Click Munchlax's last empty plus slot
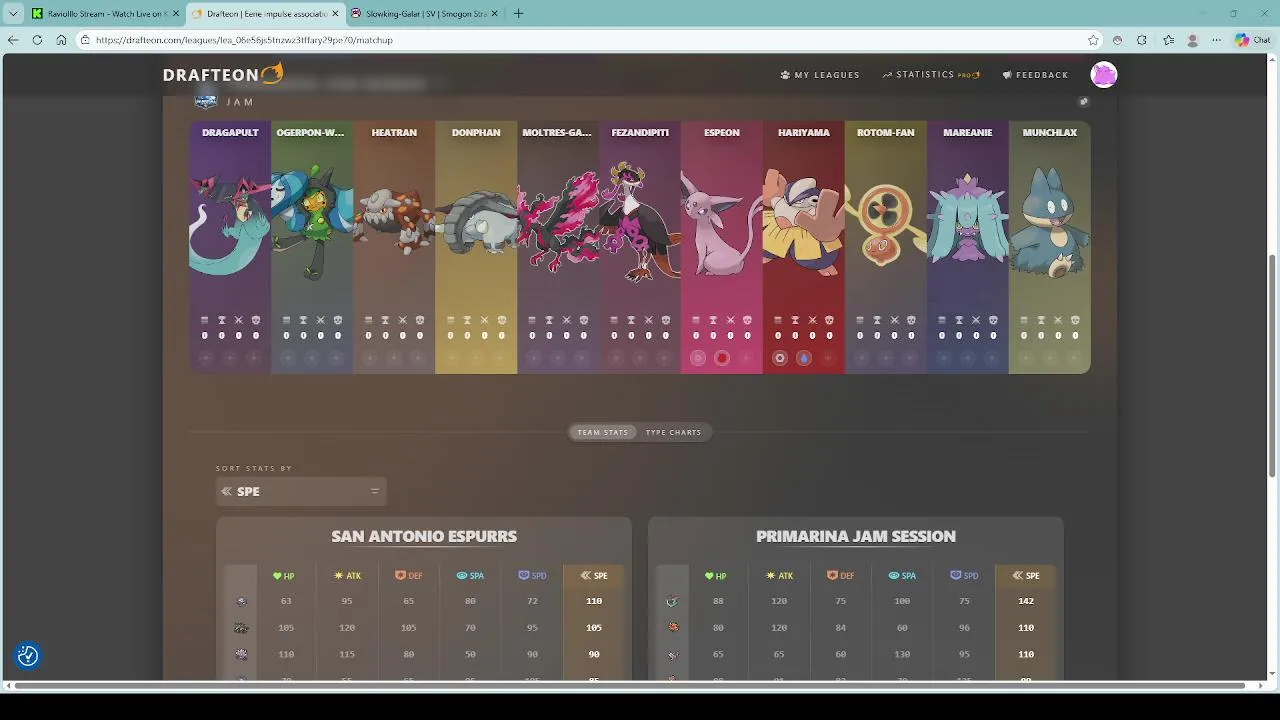 (1074, 358)
